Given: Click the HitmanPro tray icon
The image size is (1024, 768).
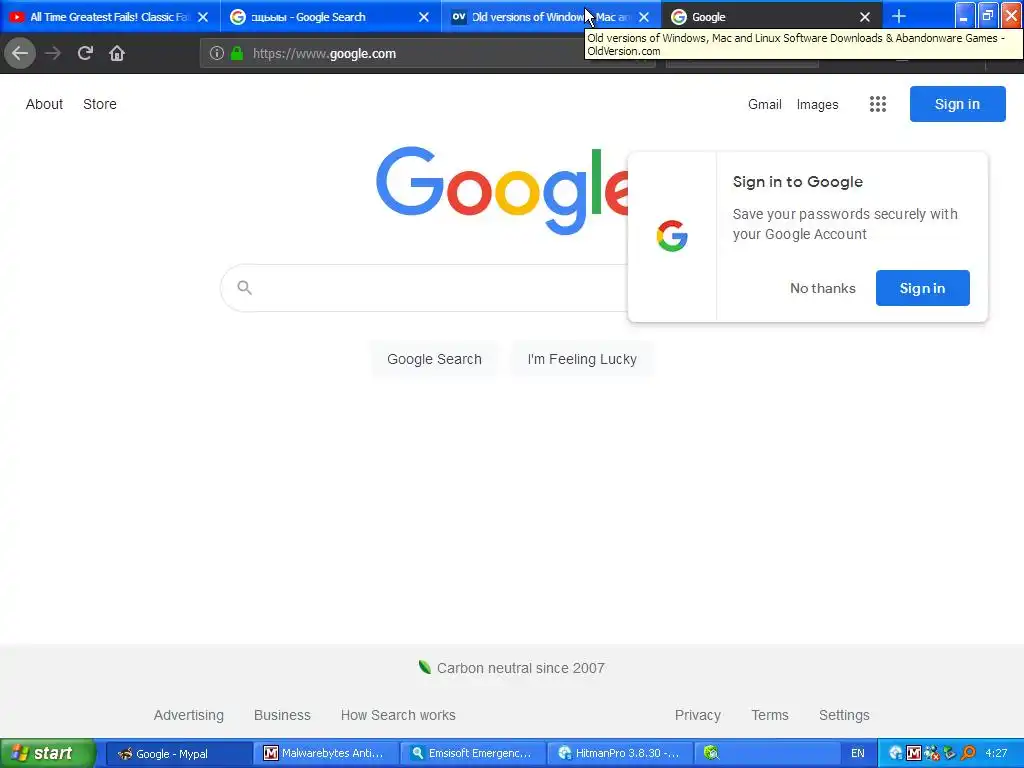Looking at the screenshot, I should coord(896,753).
